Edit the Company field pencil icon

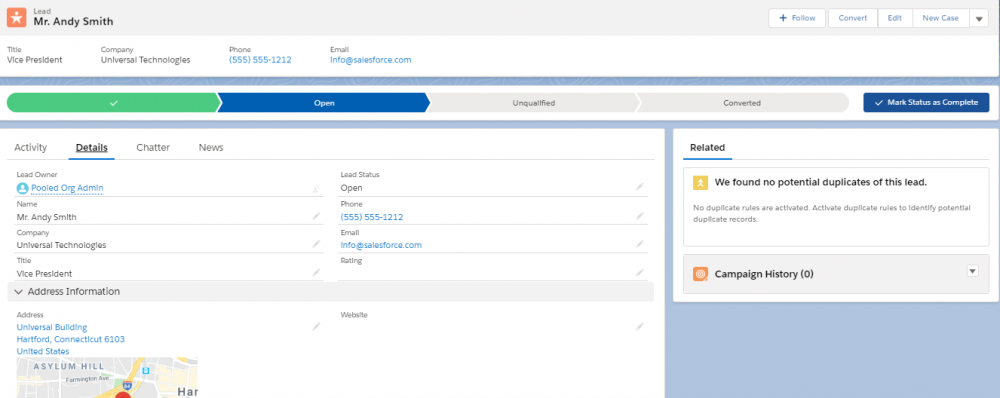pos(316,244)
